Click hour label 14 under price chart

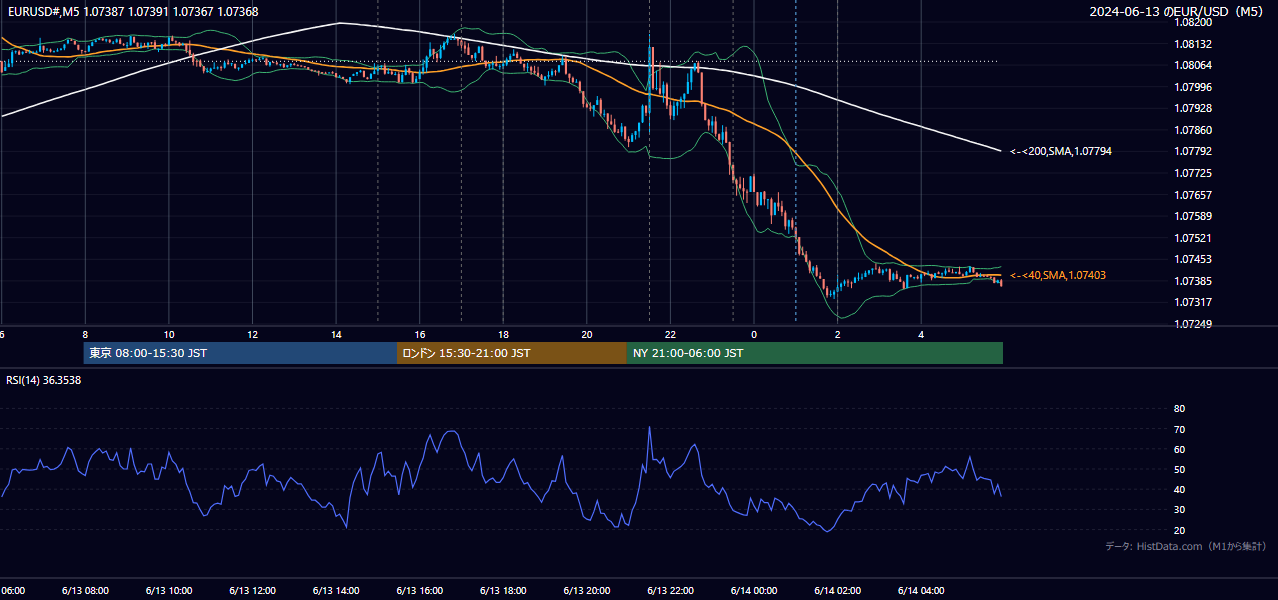coord(336,335)
